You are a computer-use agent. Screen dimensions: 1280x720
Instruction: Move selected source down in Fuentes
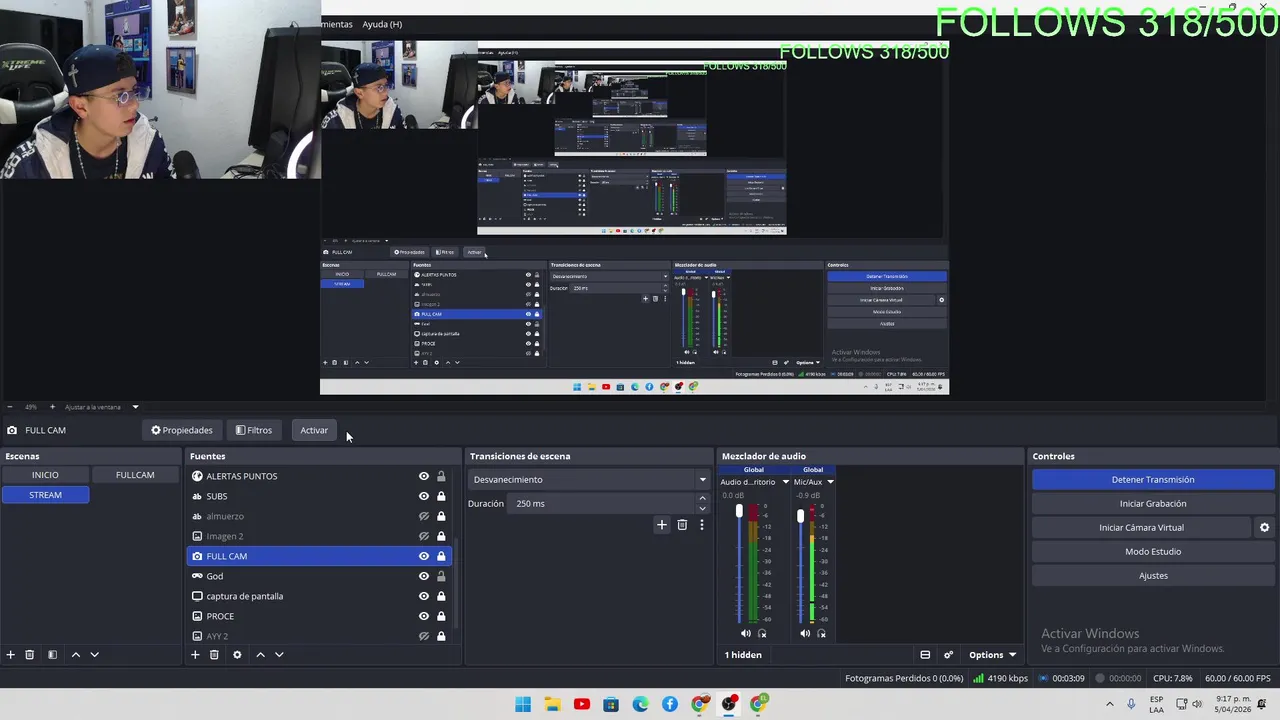pyautogui.click(x=279, y=655)
